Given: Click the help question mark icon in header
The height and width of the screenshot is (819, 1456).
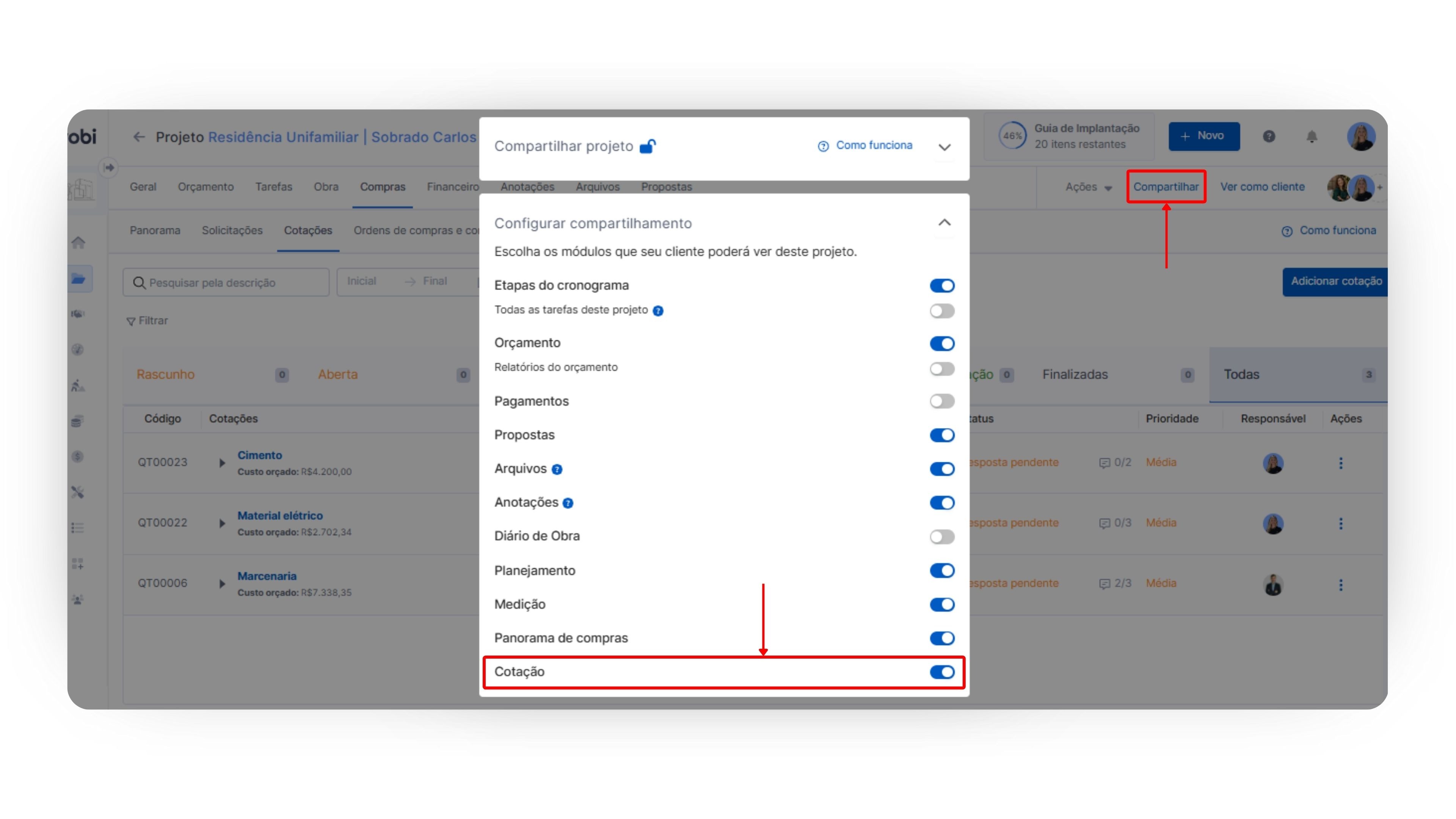Looking at the screenshot, I should coord(1268,136).
